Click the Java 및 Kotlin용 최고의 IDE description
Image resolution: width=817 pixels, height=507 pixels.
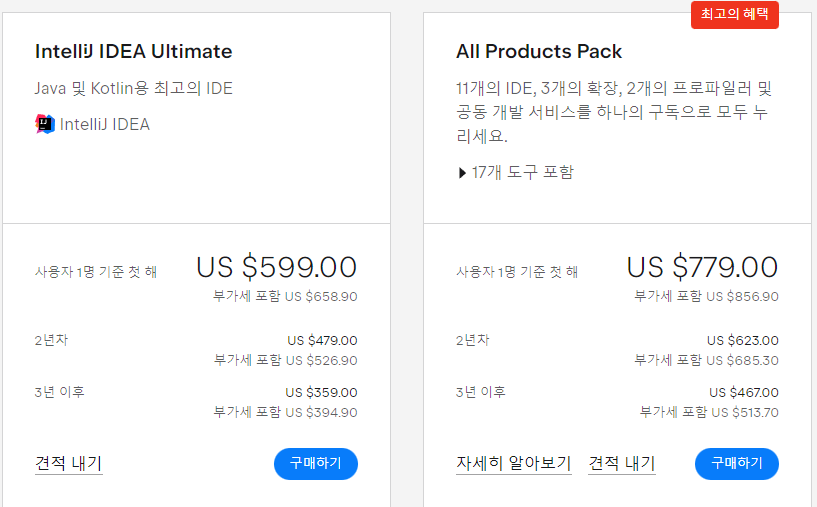[x=133, y=88]
